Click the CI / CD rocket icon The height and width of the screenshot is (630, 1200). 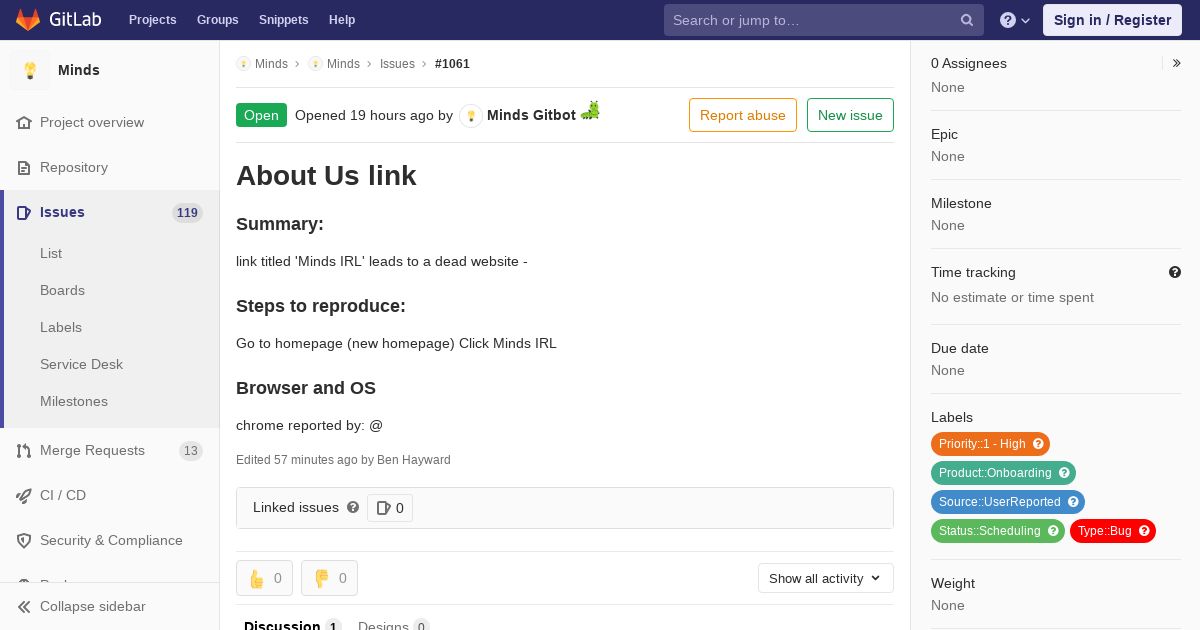pyautogui.click(x=24, y=496)
